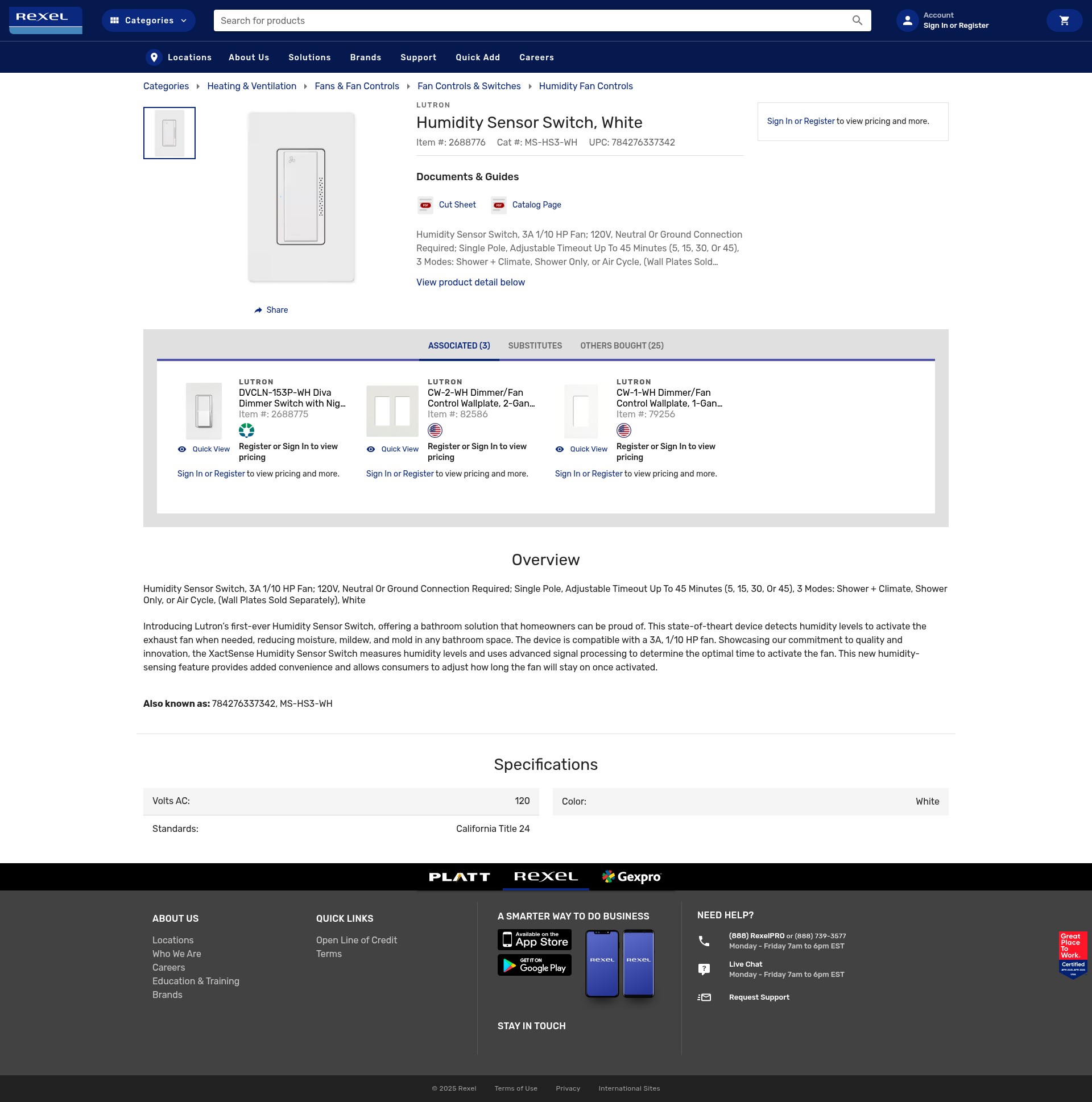Open footer Who We Are link
1092x1102 pixels.
coord(177,954)
